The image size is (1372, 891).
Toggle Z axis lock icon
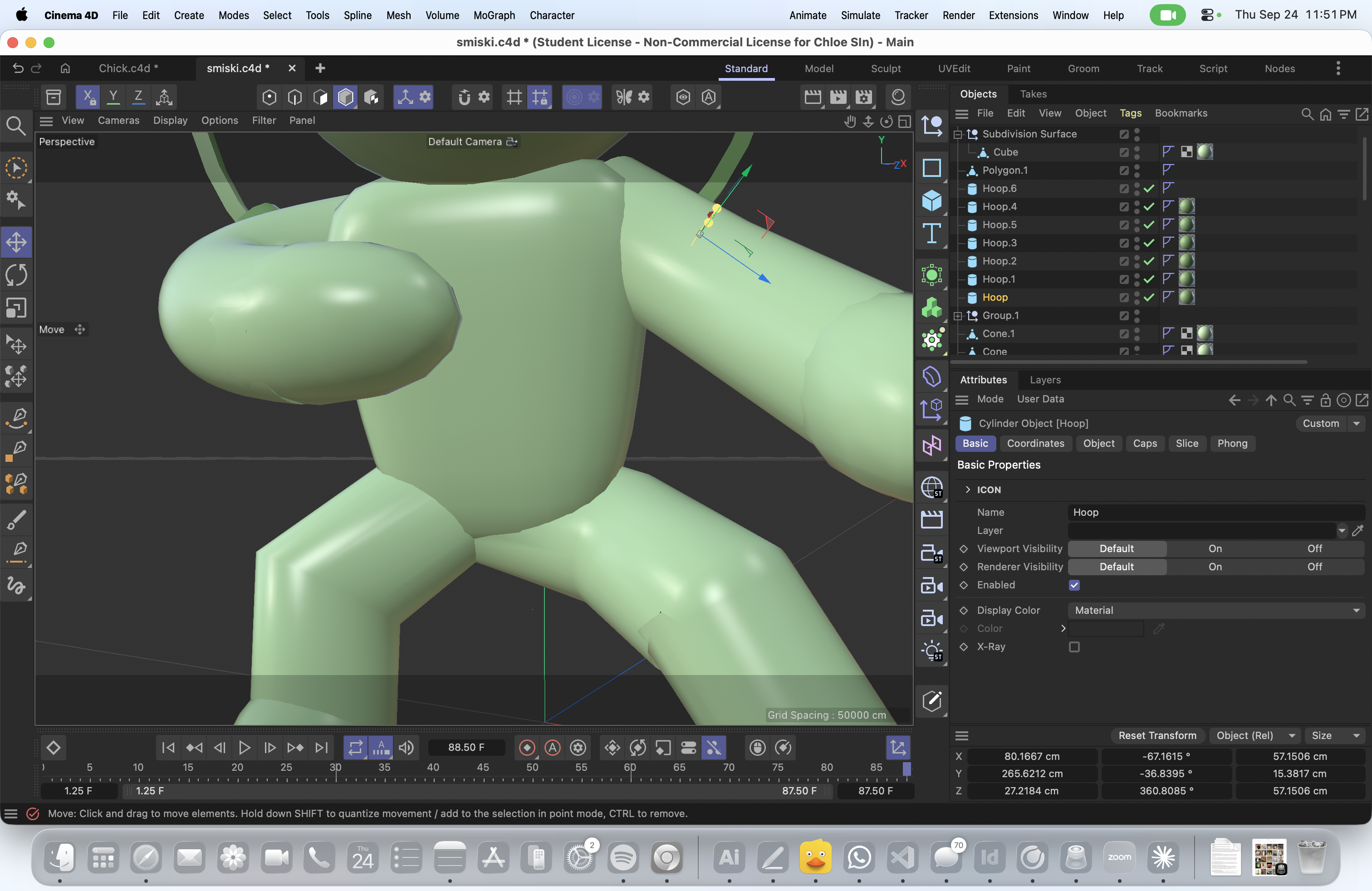click(138, 97)
